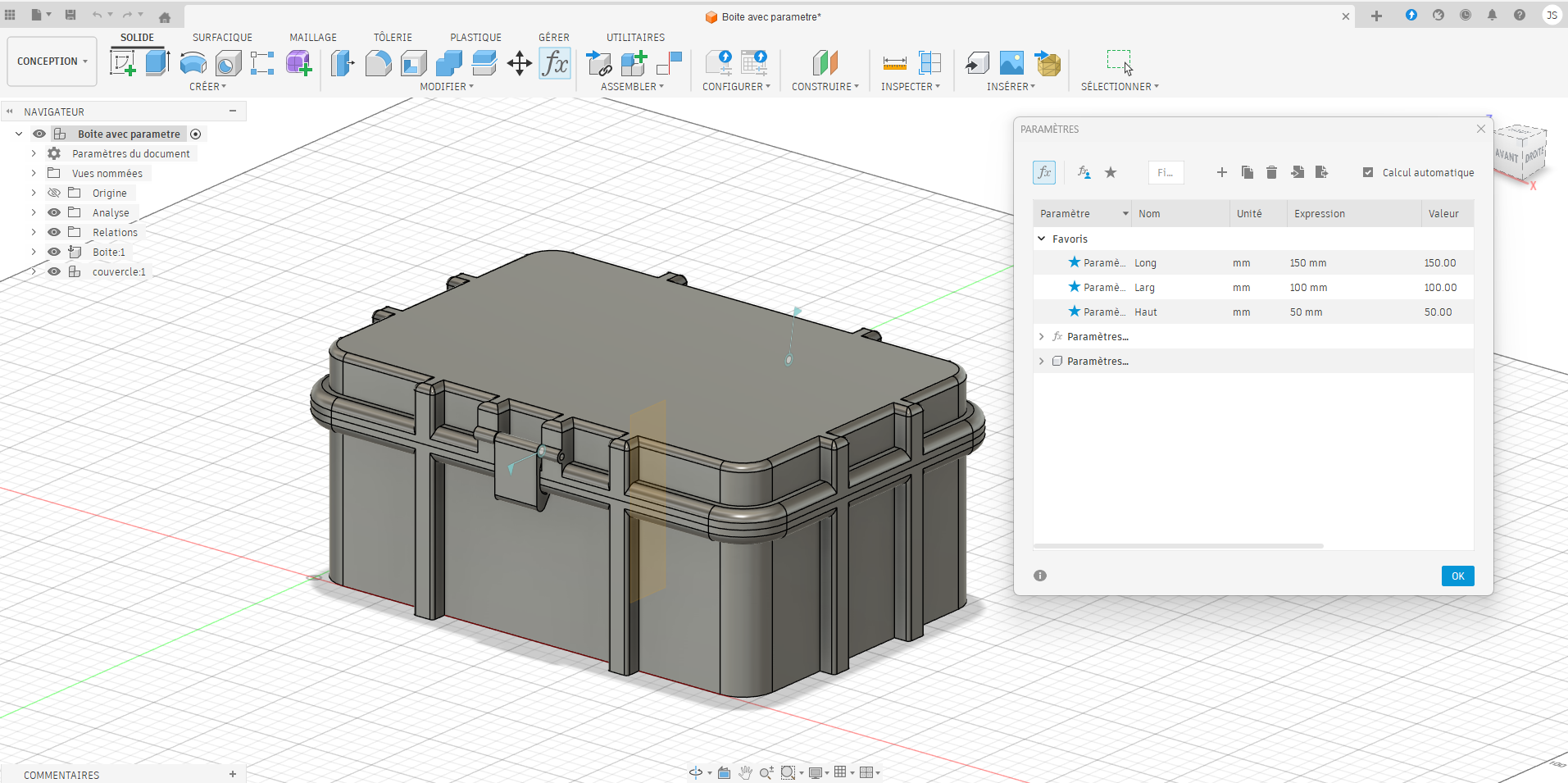
Task: Select the Press Pull tool in Modifier
Action: (343, 63)
